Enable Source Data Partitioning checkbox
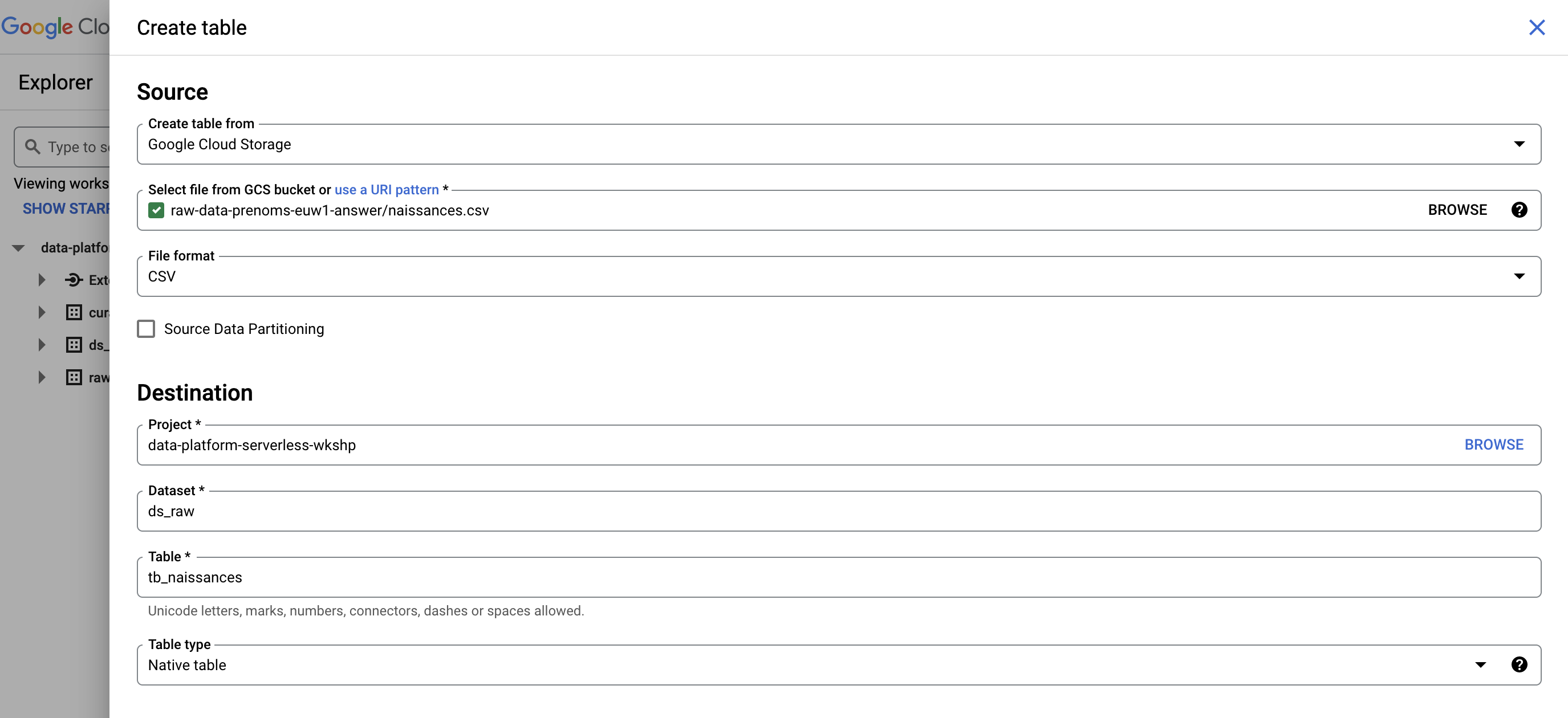1568x718 pixels. pyautogui.click(x=146, y=329)
